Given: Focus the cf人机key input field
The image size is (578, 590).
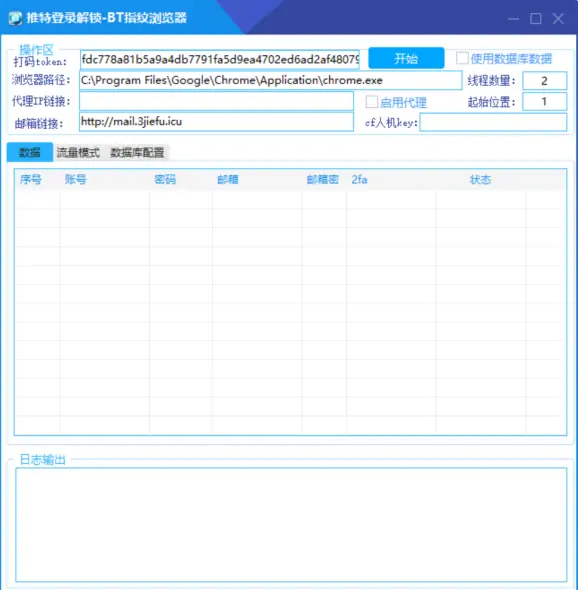Looking at the screenshot, I should [493, 122].
